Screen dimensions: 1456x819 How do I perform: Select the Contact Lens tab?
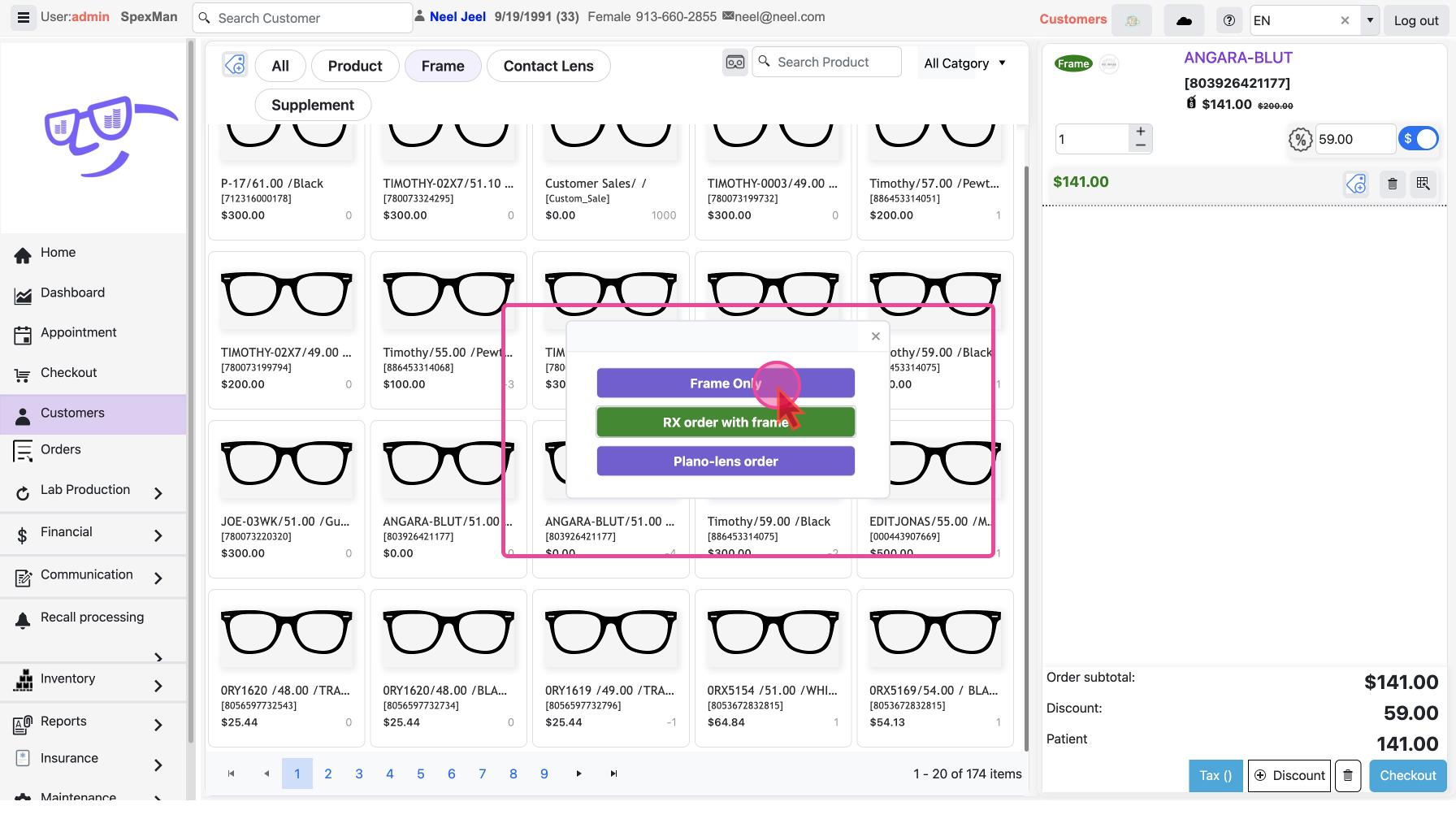[548, 66]
